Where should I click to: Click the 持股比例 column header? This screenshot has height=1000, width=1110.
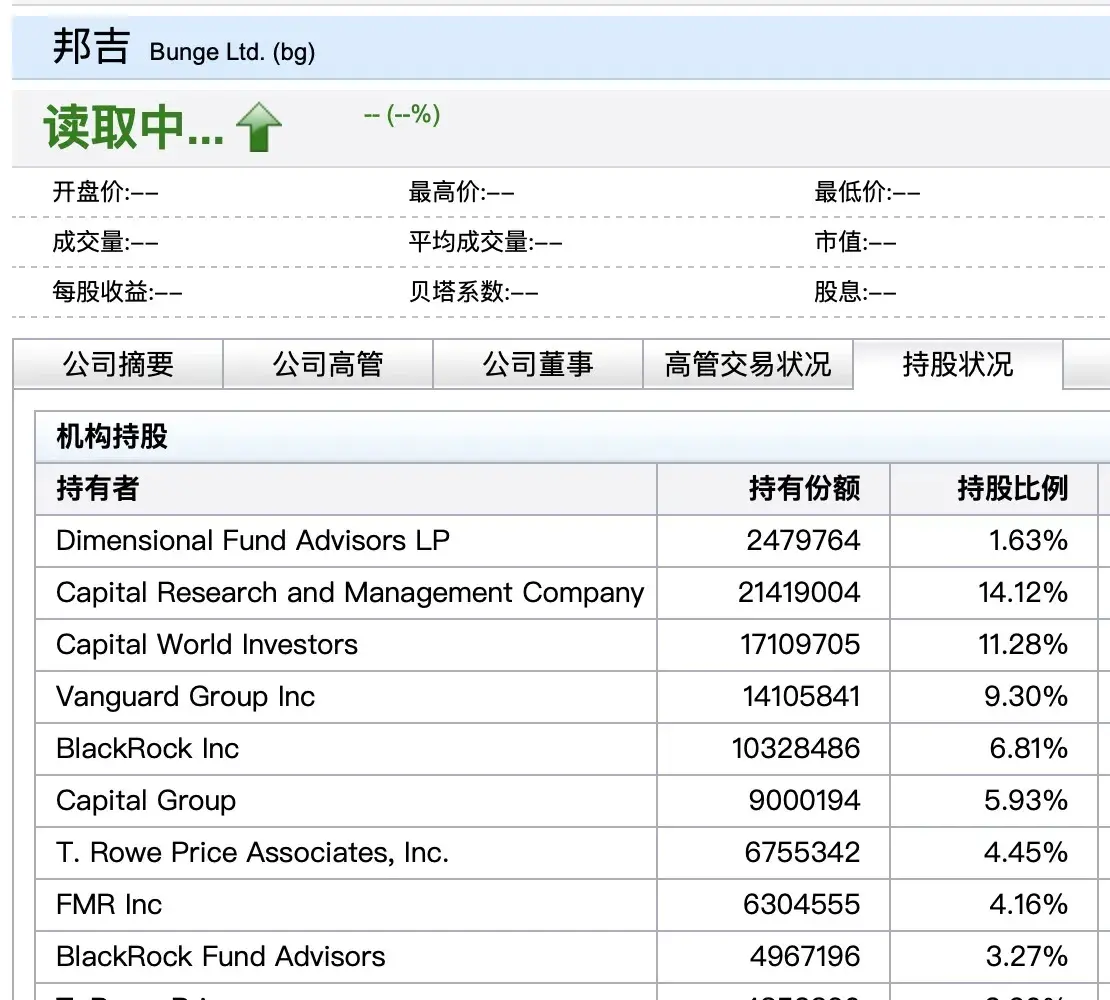pyautogui.click(x=1012, y=489)
